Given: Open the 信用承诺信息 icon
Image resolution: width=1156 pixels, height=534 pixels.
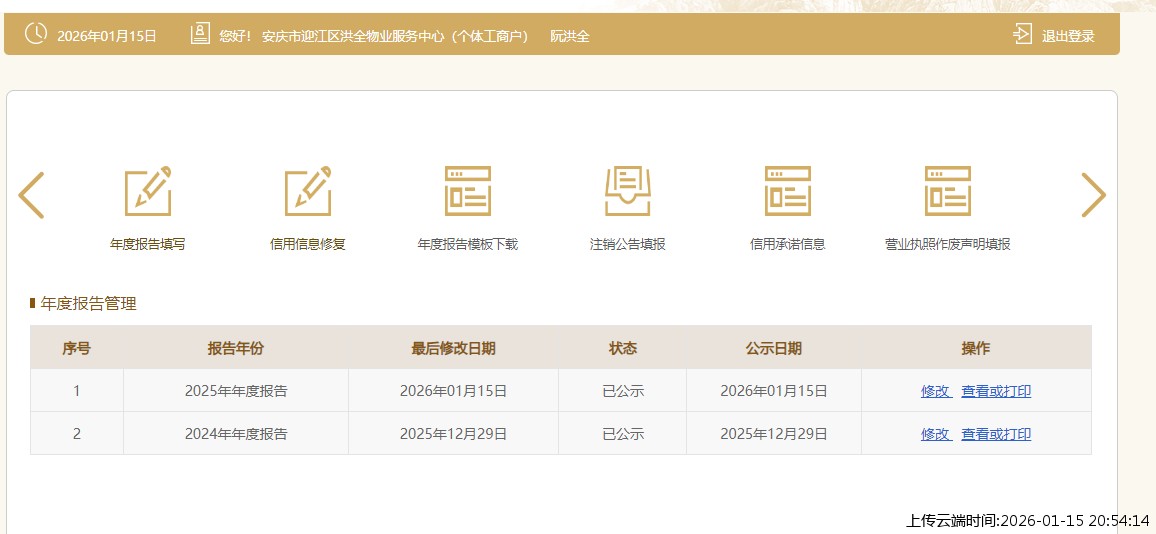Looking at the screenshot, I should point(787,191).
